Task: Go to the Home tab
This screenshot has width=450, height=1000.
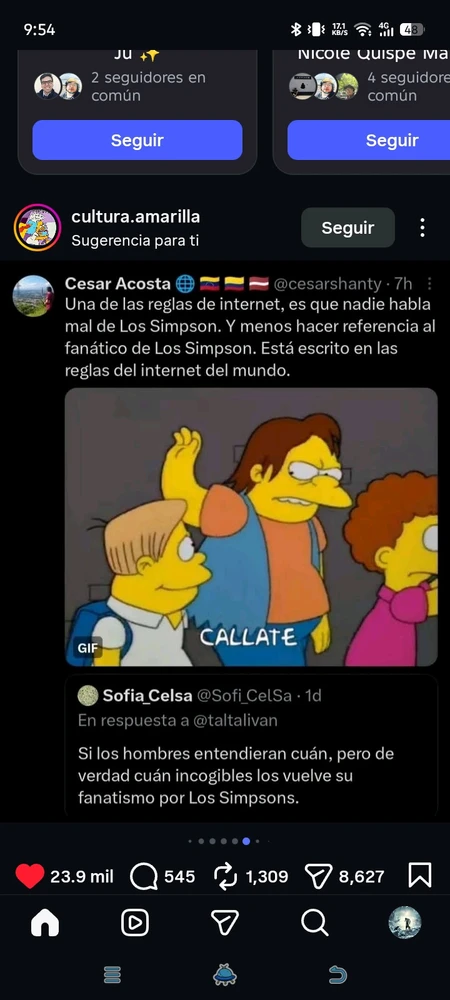Action: click(x=45, y=922)
